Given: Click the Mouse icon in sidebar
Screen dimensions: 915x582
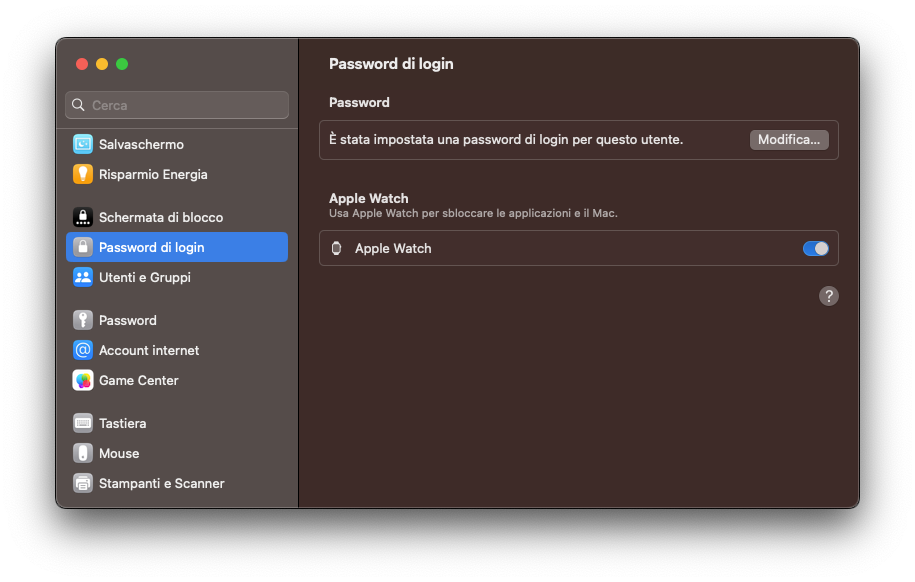Looking at the screenshot, I should [83, 453].
